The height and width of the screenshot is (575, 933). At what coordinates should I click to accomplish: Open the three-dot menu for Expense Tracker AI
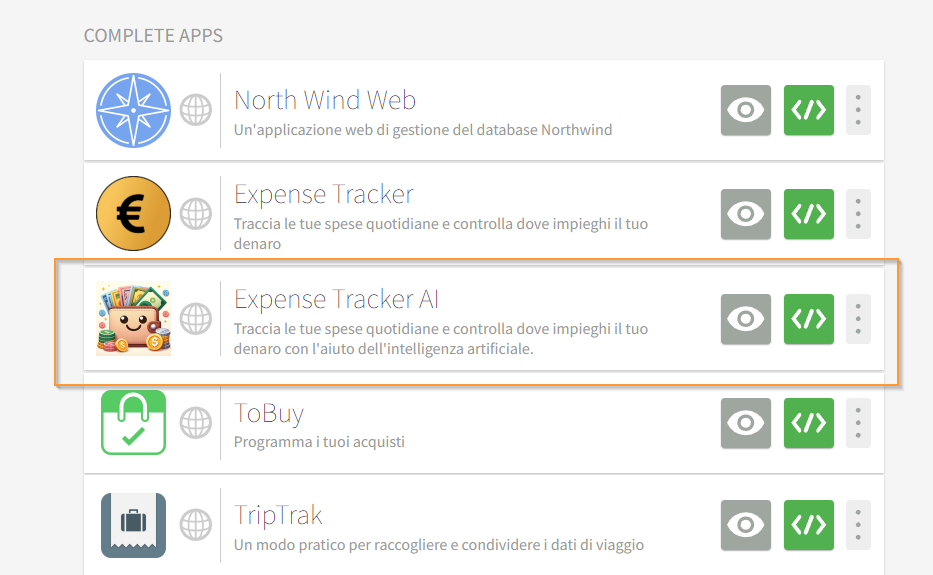tap(858, 319)
